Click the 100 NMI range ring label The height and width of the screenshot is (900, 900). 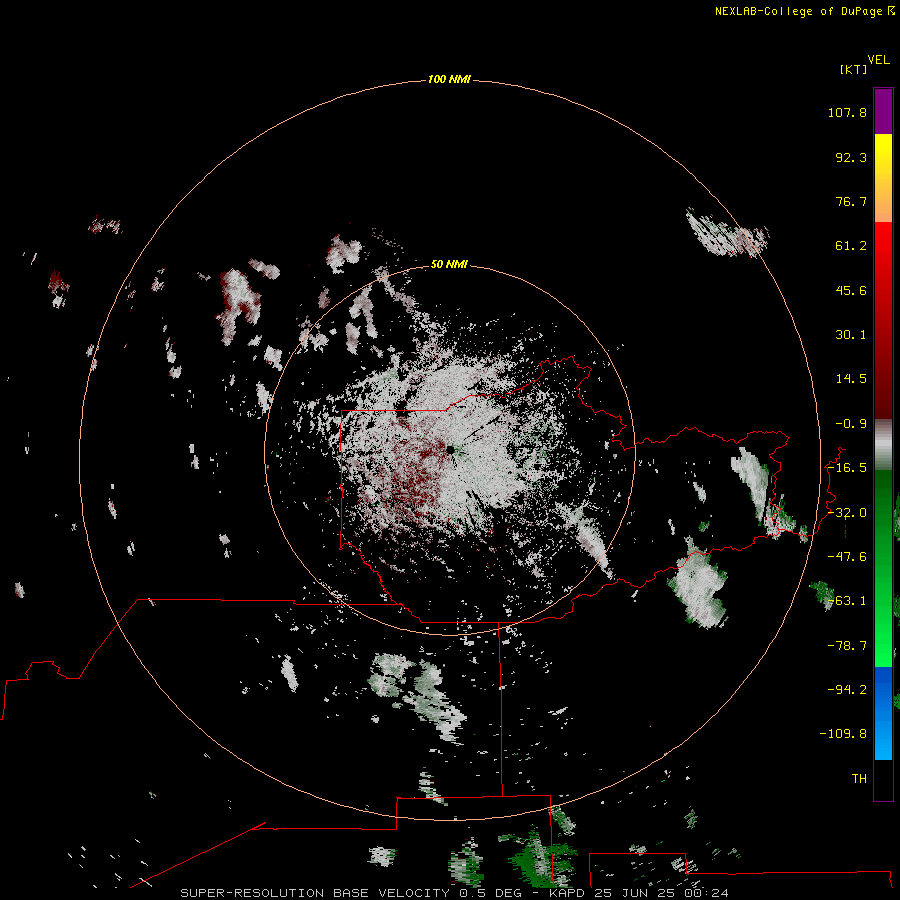449,79
